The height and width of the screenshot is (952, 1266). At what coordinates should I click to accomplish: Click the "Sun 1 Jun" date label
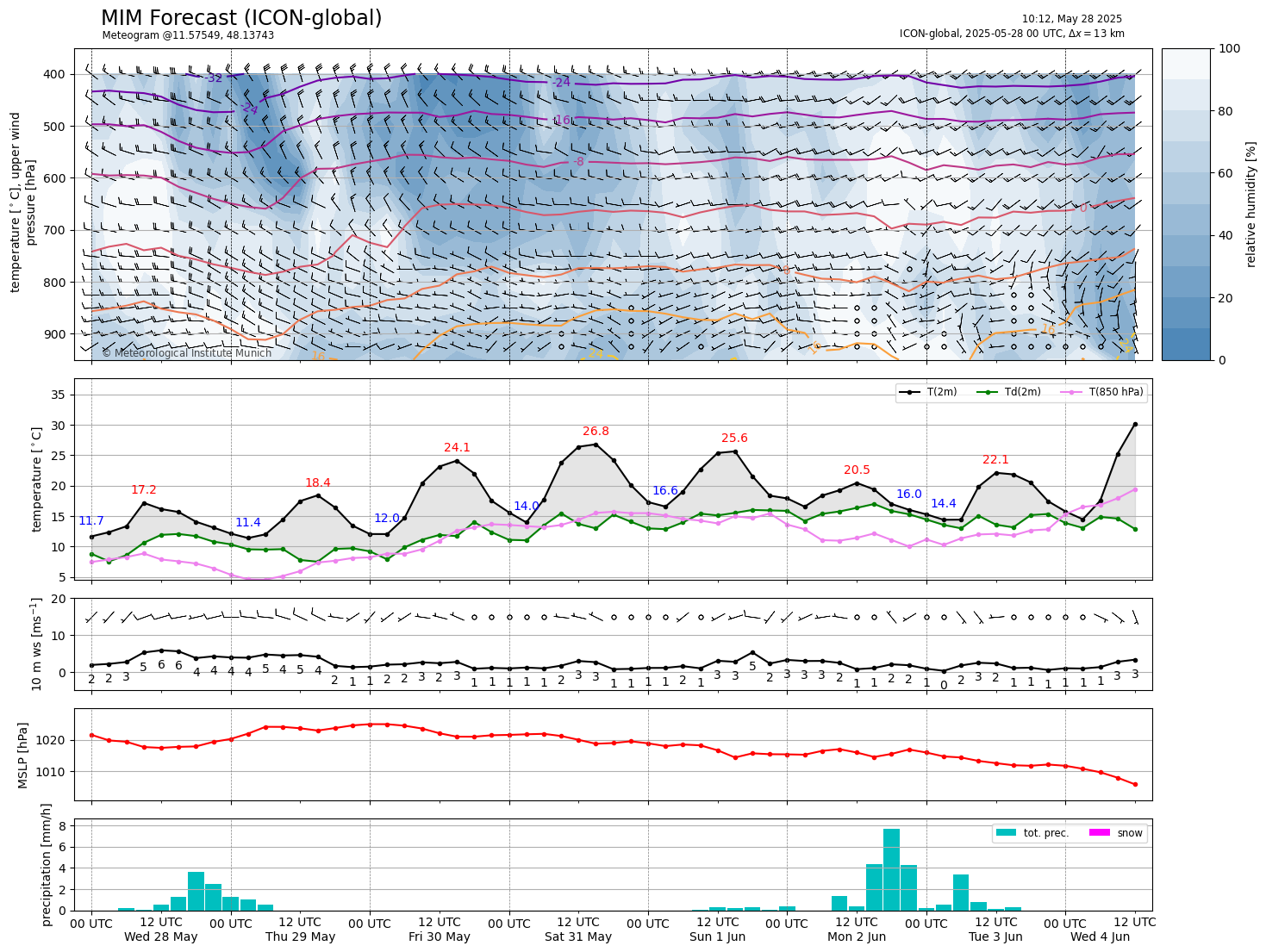tap(718, 937)
